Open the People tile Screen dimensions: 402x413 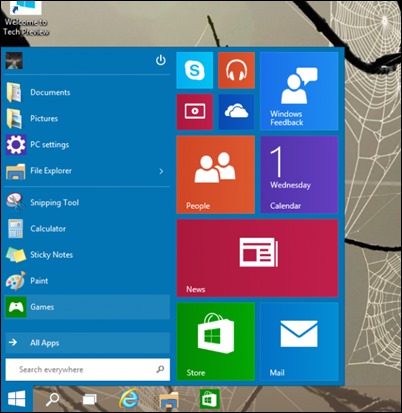point(215,175)
